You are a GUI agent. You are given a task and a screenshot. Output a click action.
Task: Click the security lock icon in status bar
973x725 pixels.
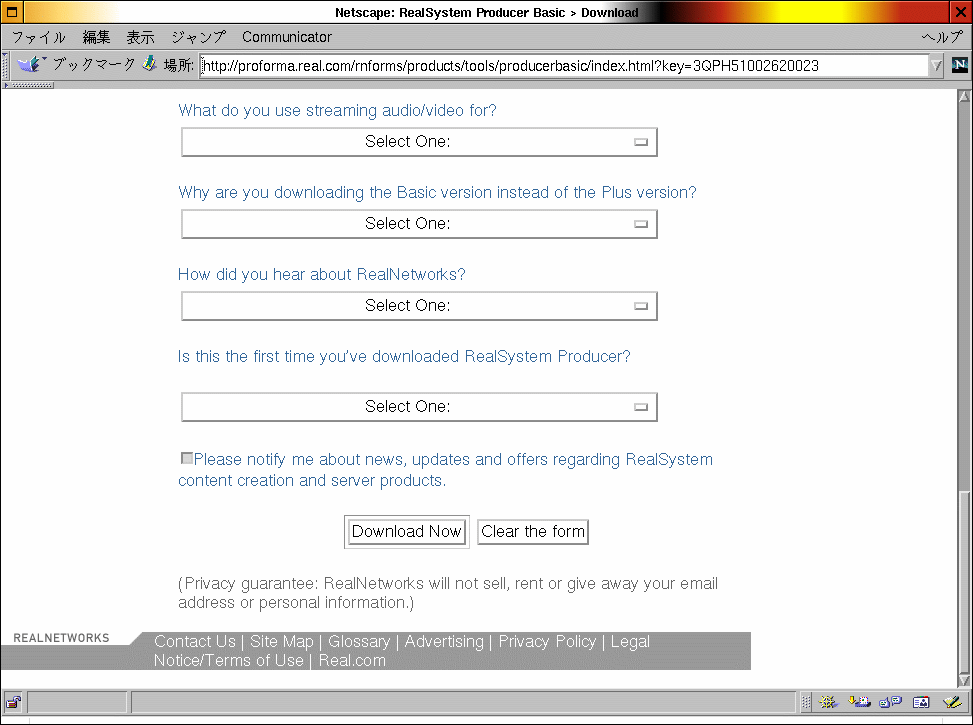(14, 702)
